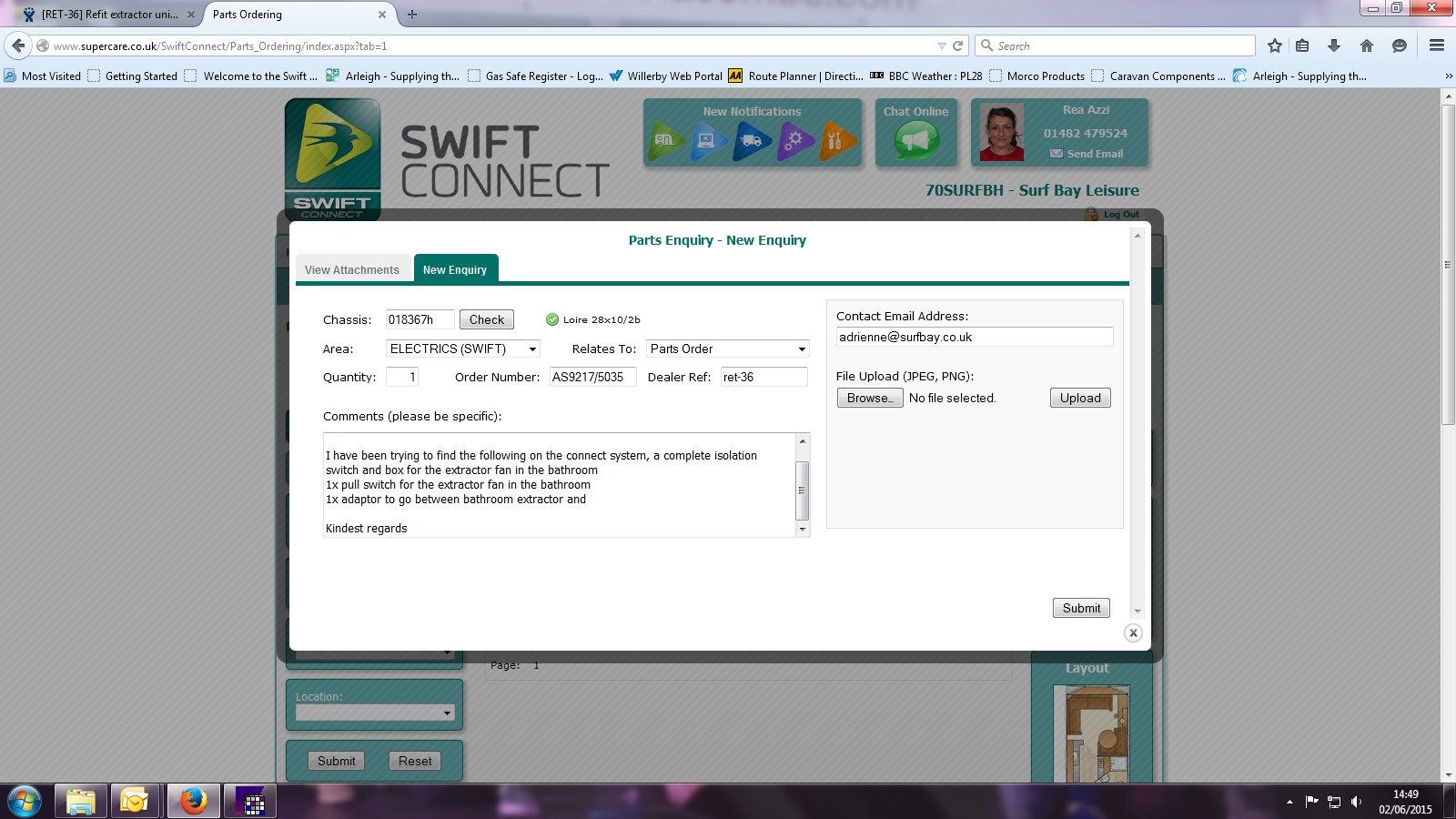Open Windows Explorer from the taskbar
This screenshot has width=1456, height=819.
click(x=80, y=802)
